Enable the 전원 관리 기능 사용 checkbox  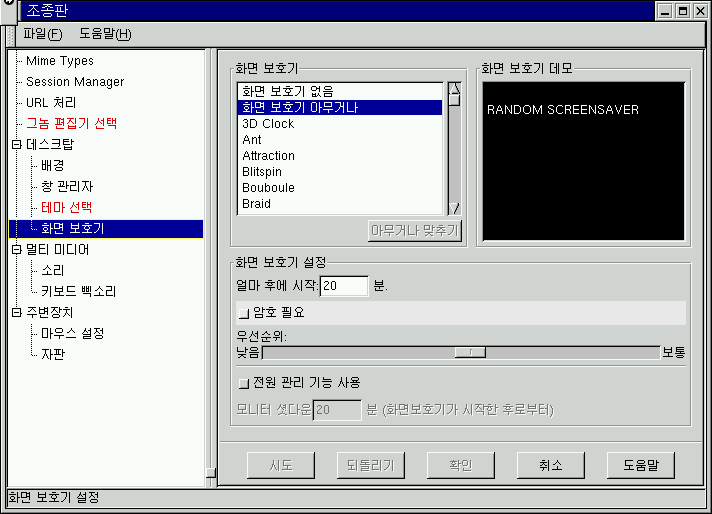[x=244, y=383]
